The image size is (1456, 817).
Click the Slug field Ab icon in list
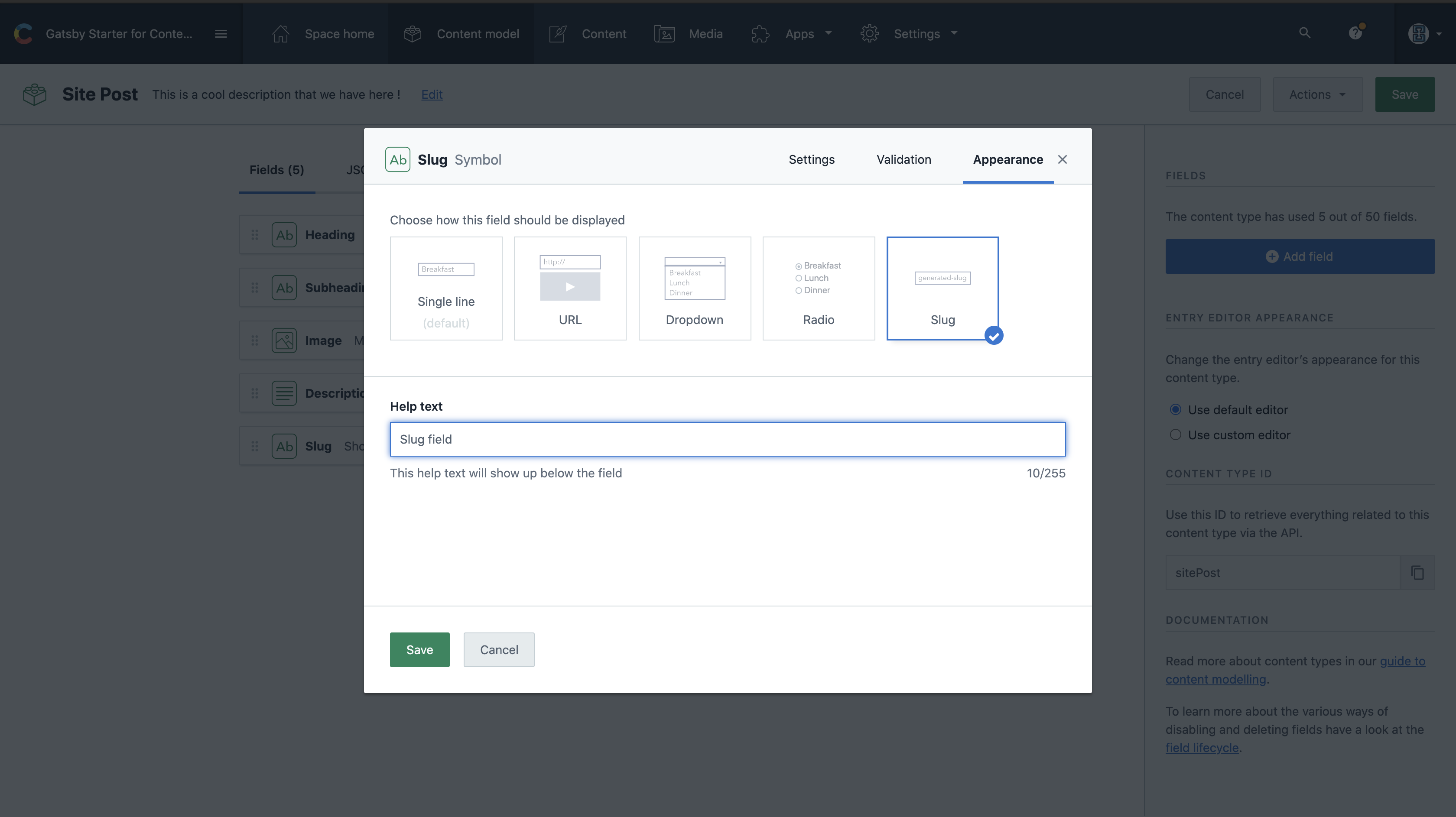284,446
